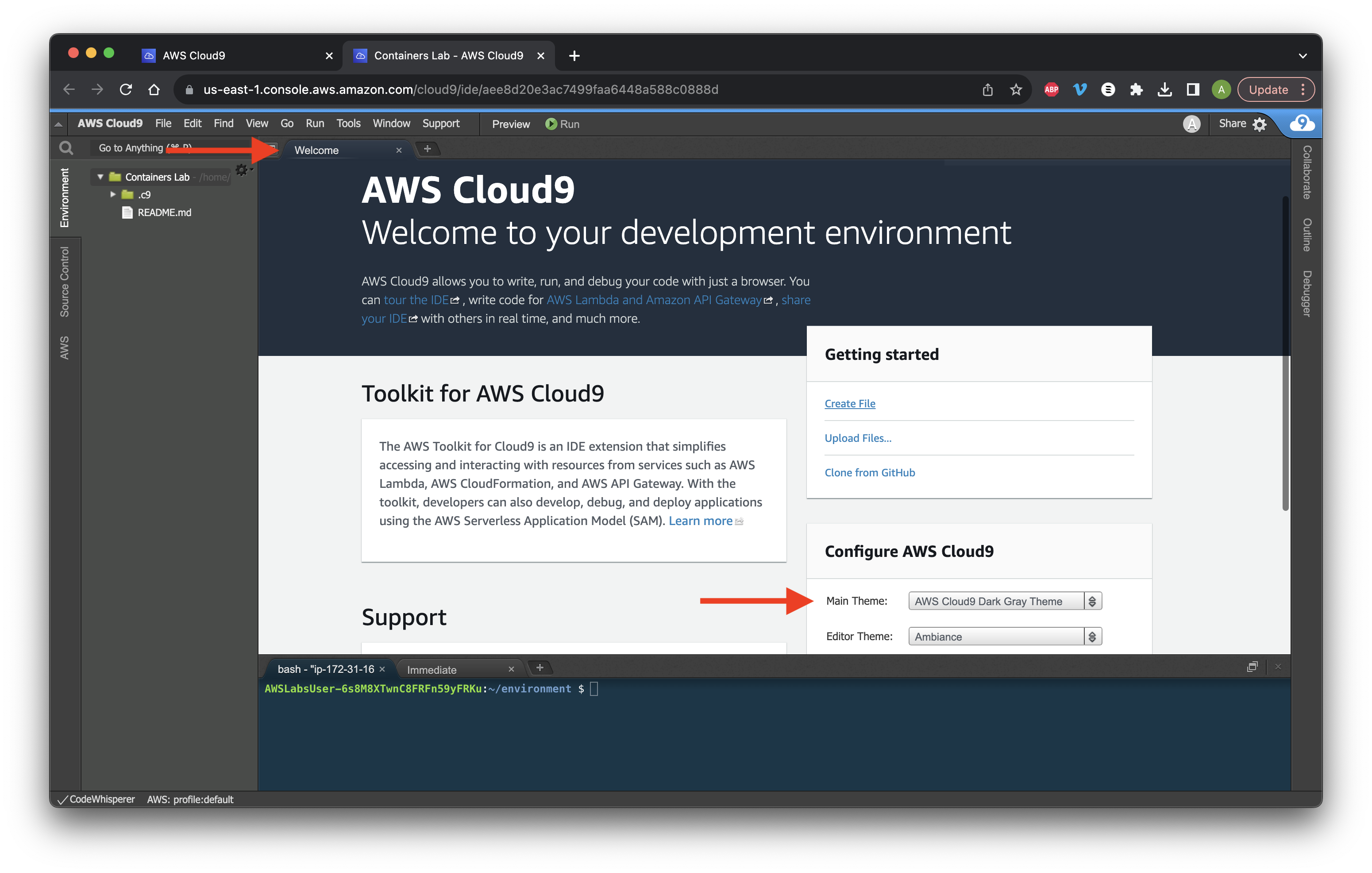Open the Go menu
The width and height of the screenshot is (1372, 873).
287,124
